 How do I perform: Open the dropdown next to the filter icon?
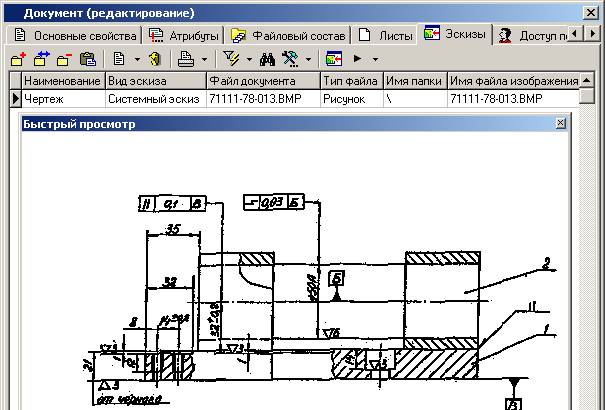click(249, 59)
